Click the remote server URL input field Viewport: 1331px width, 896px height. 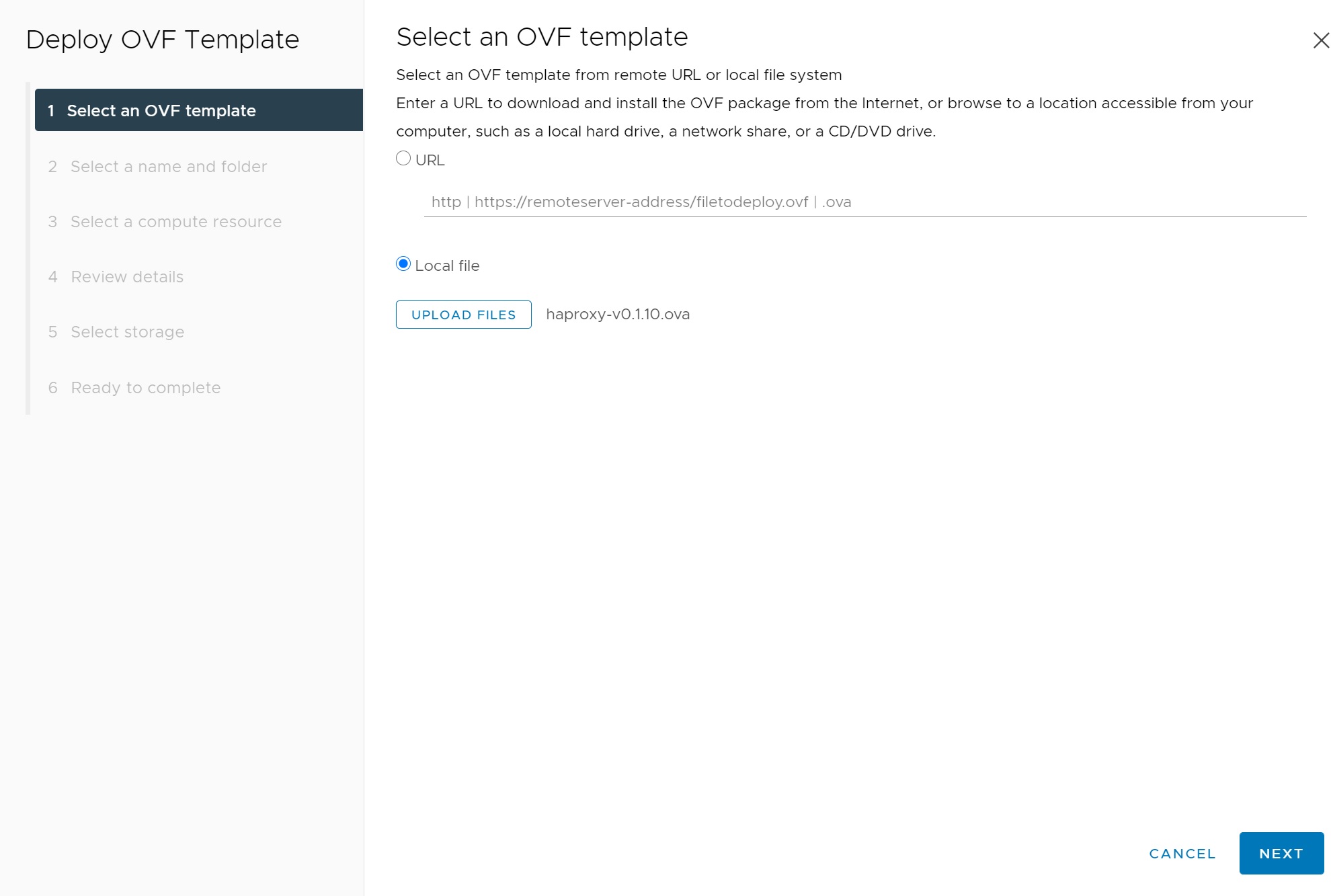tap(864, 202)
